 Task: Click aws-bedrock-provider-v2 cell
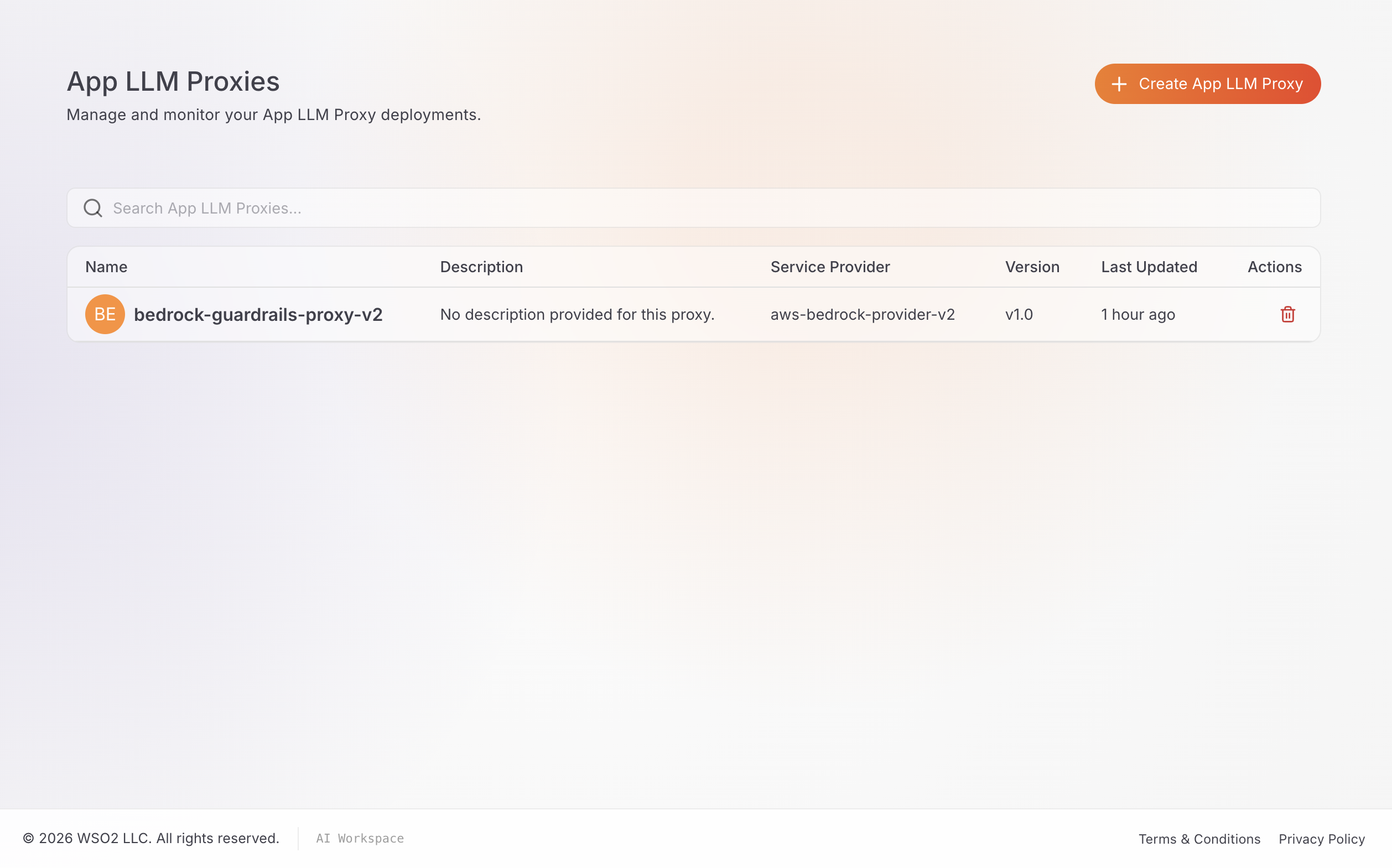click(x=862, y=315)
